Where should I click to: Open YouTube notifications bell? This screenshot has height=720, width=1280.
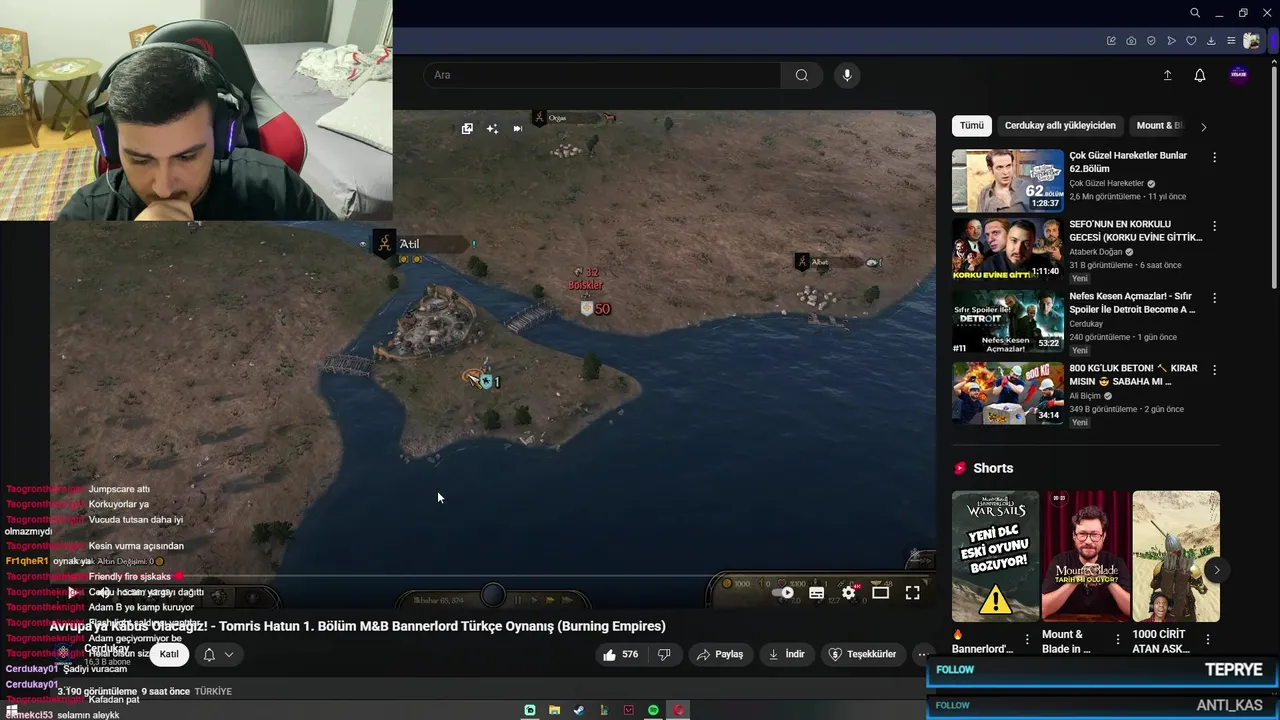tap(1200, 75)
